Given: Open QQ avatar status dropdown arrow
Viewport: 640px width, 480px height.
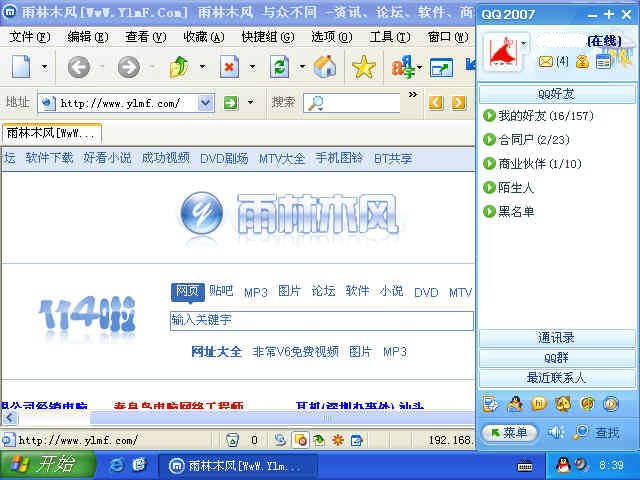Looking at the screenshot, I should click(524, 44).
